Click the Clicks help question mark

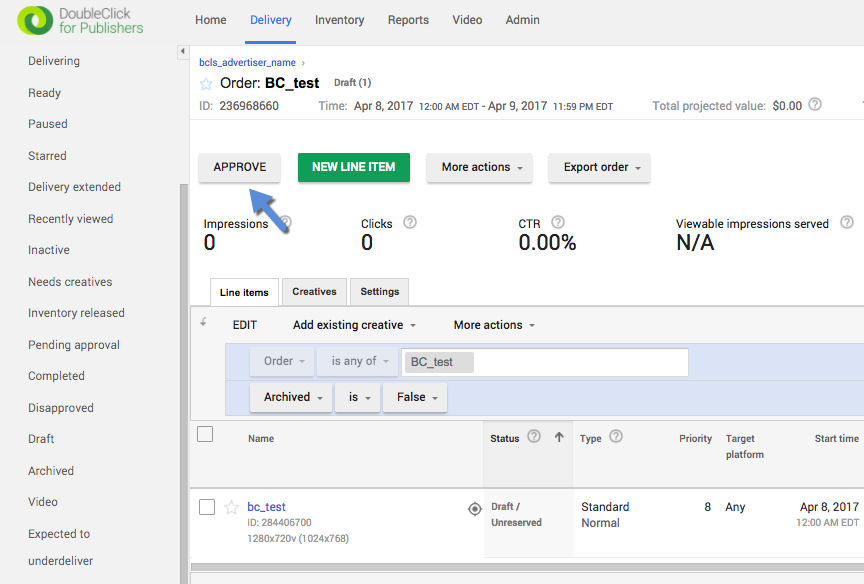coord(410,223)
